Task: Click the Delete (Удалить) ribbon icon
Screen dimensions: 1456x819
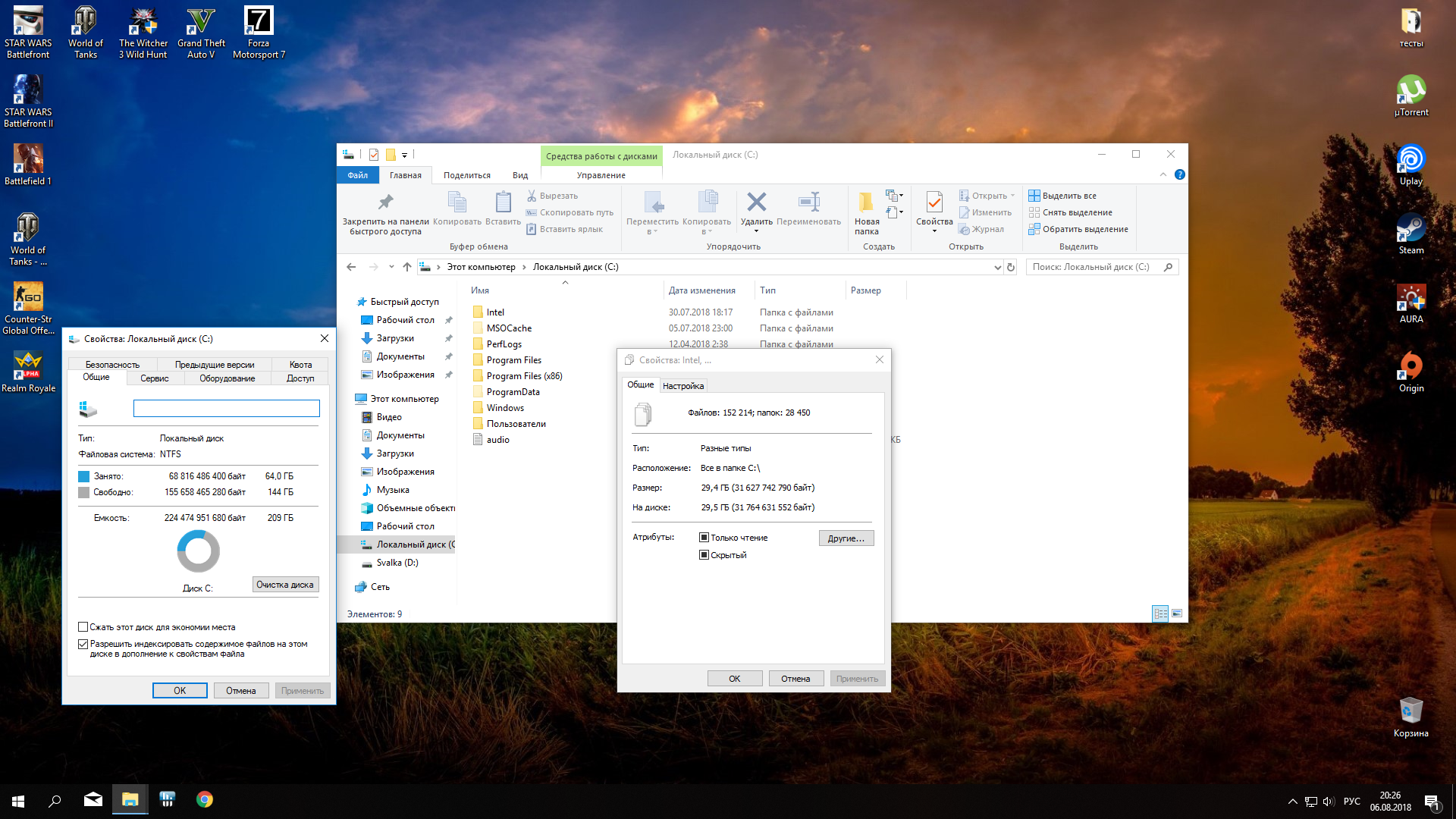Action: coord(756,202)
